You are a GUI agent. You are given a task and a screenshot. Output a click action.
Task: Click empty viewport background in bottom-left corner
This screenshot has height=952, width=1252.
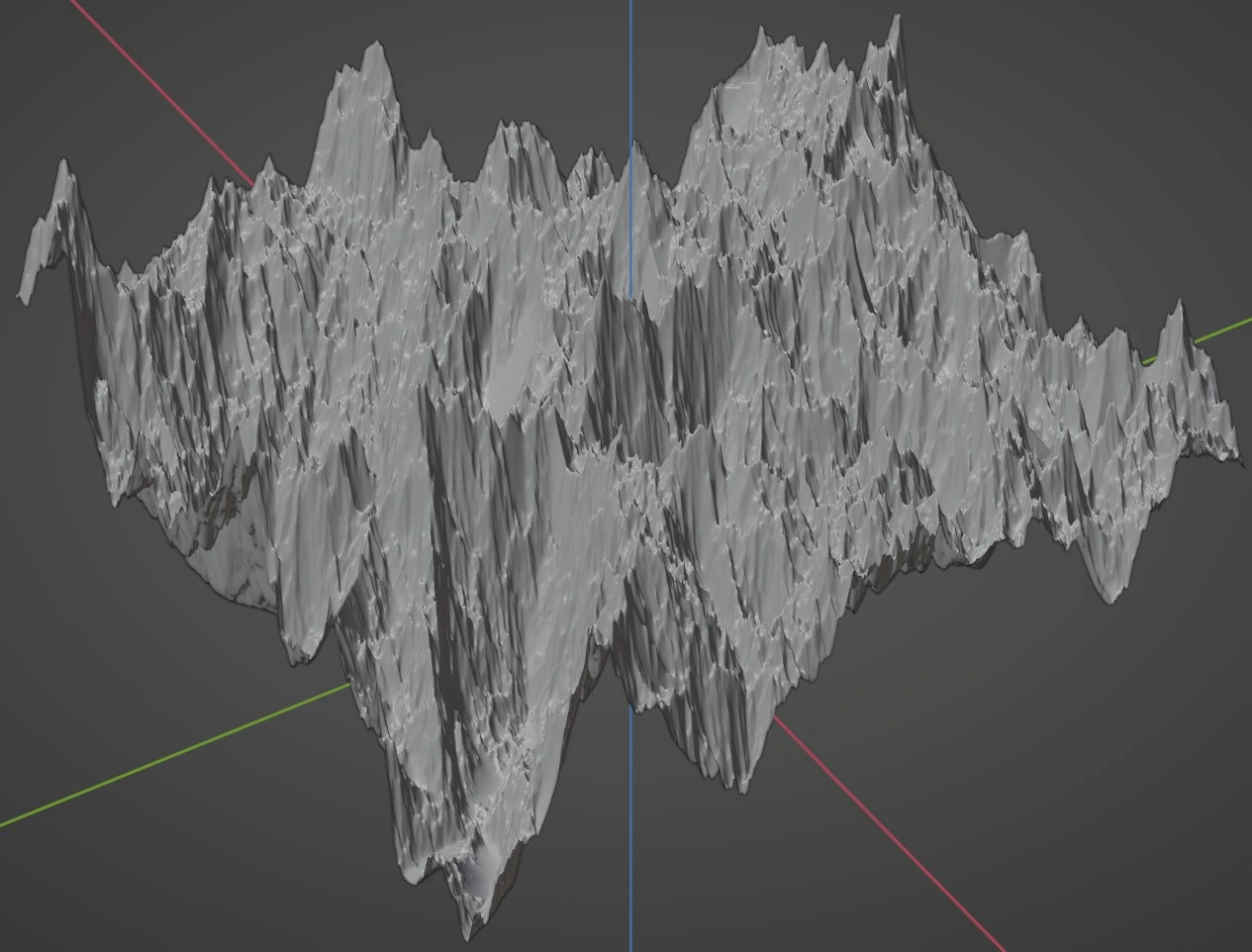pos(99,891)
